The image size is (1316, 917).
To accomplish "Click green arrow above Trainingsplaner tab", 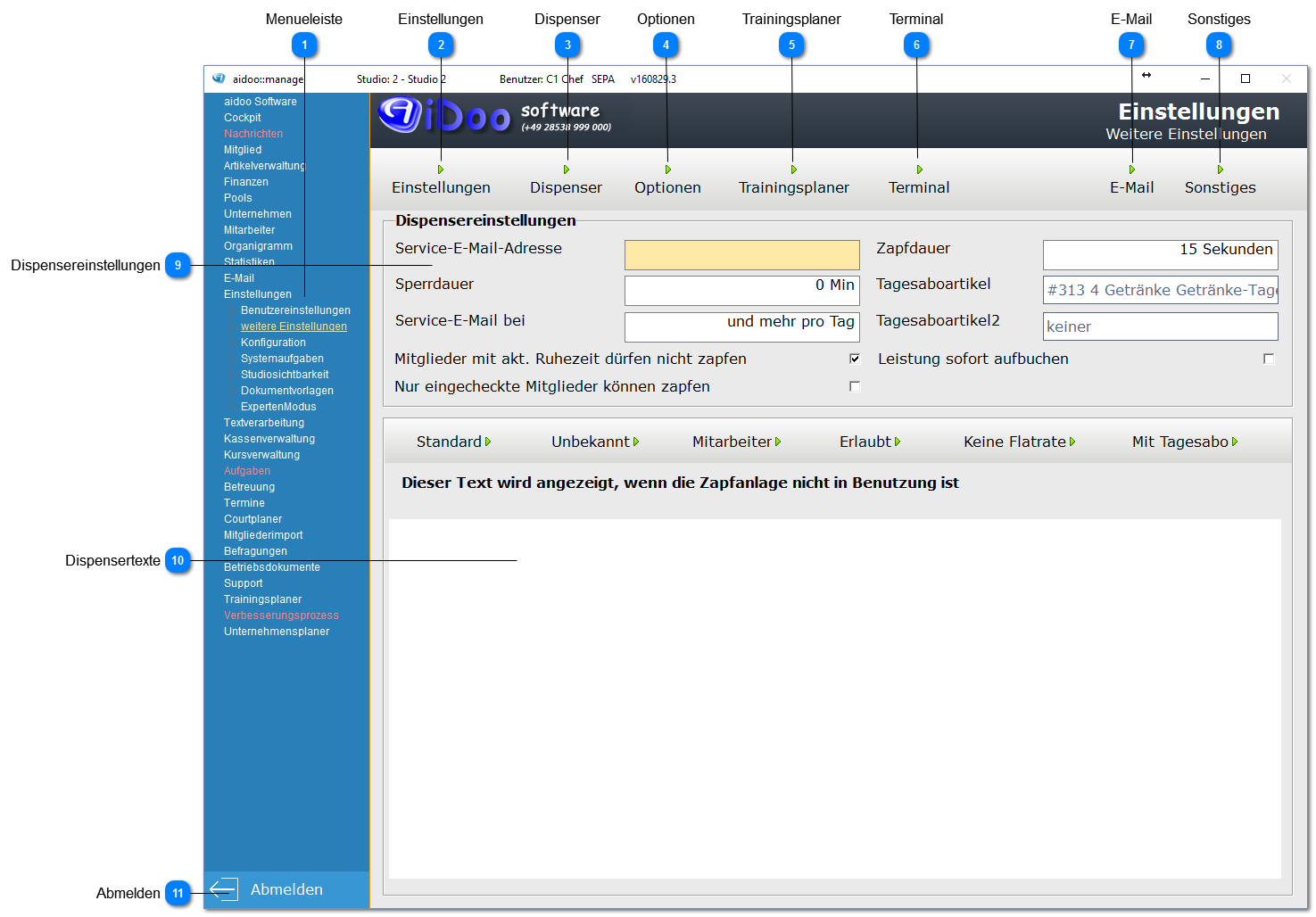I will tap(794, 169).
